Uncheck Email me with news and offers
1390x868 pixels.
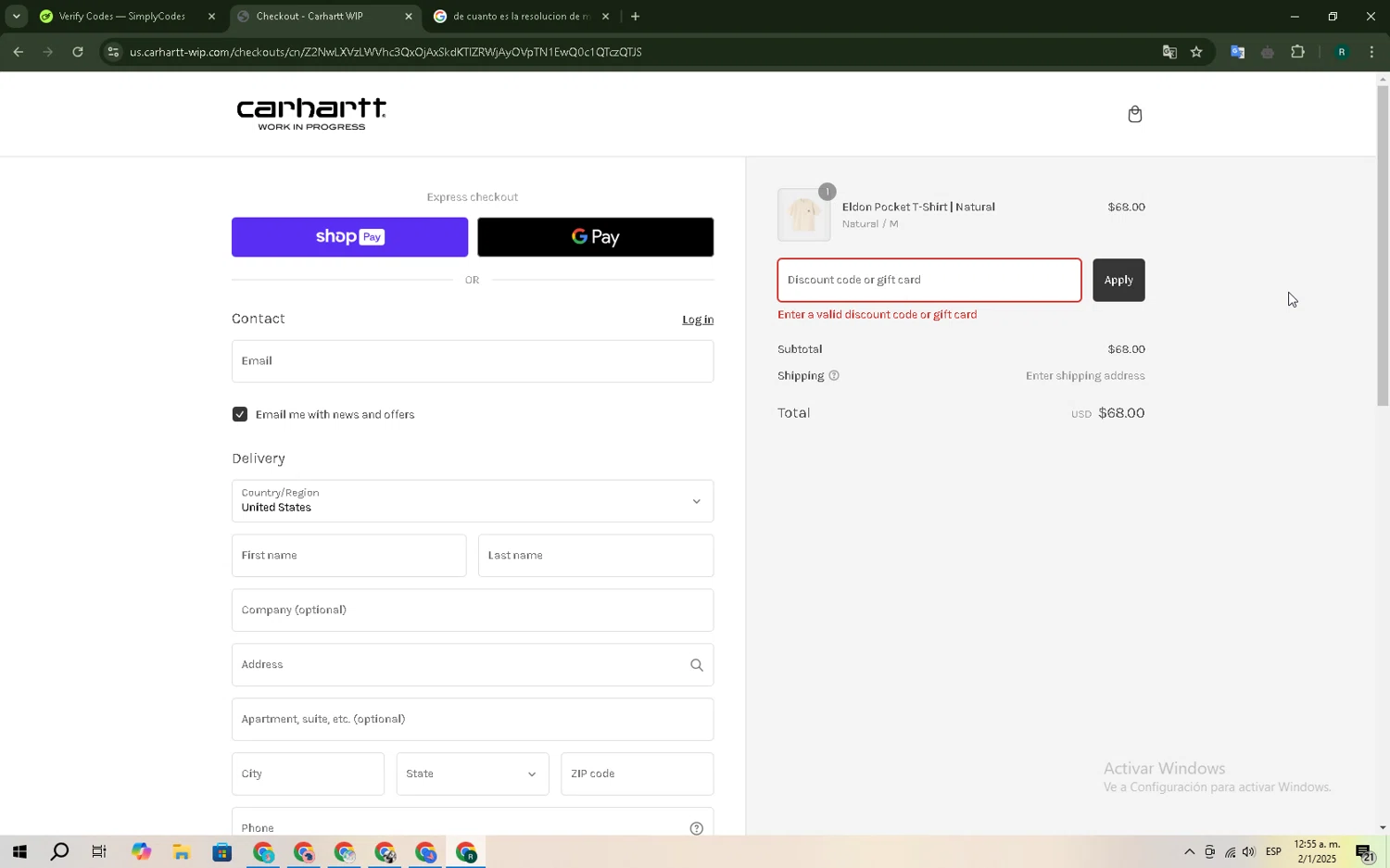point(240,414)
